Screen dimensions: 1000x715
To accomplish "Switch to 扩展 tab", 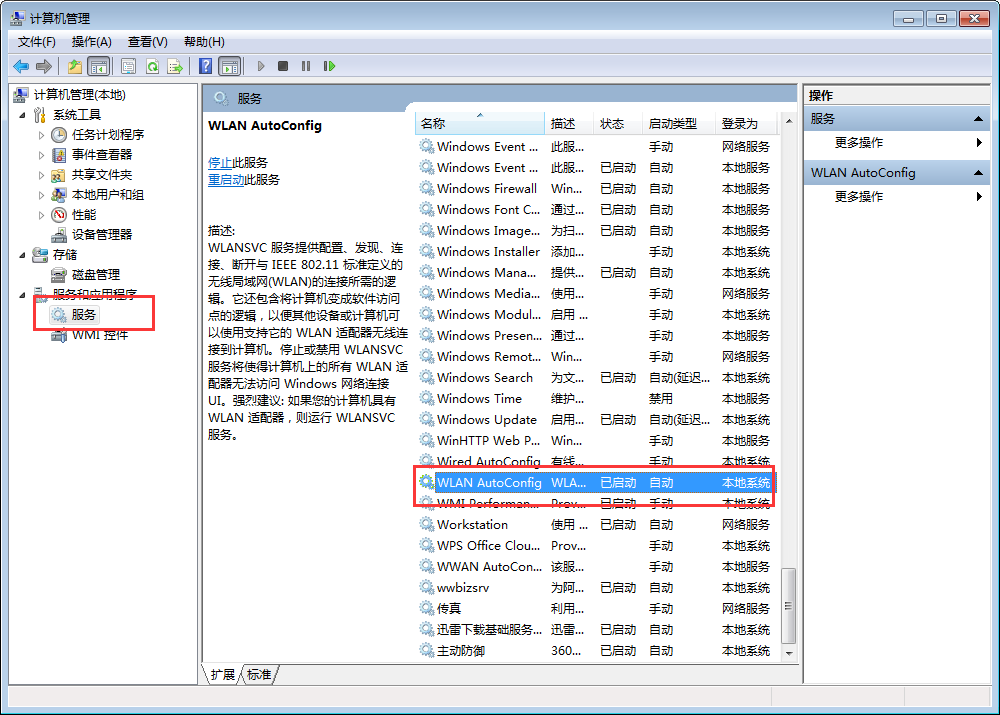I will (x=223, y=675).
